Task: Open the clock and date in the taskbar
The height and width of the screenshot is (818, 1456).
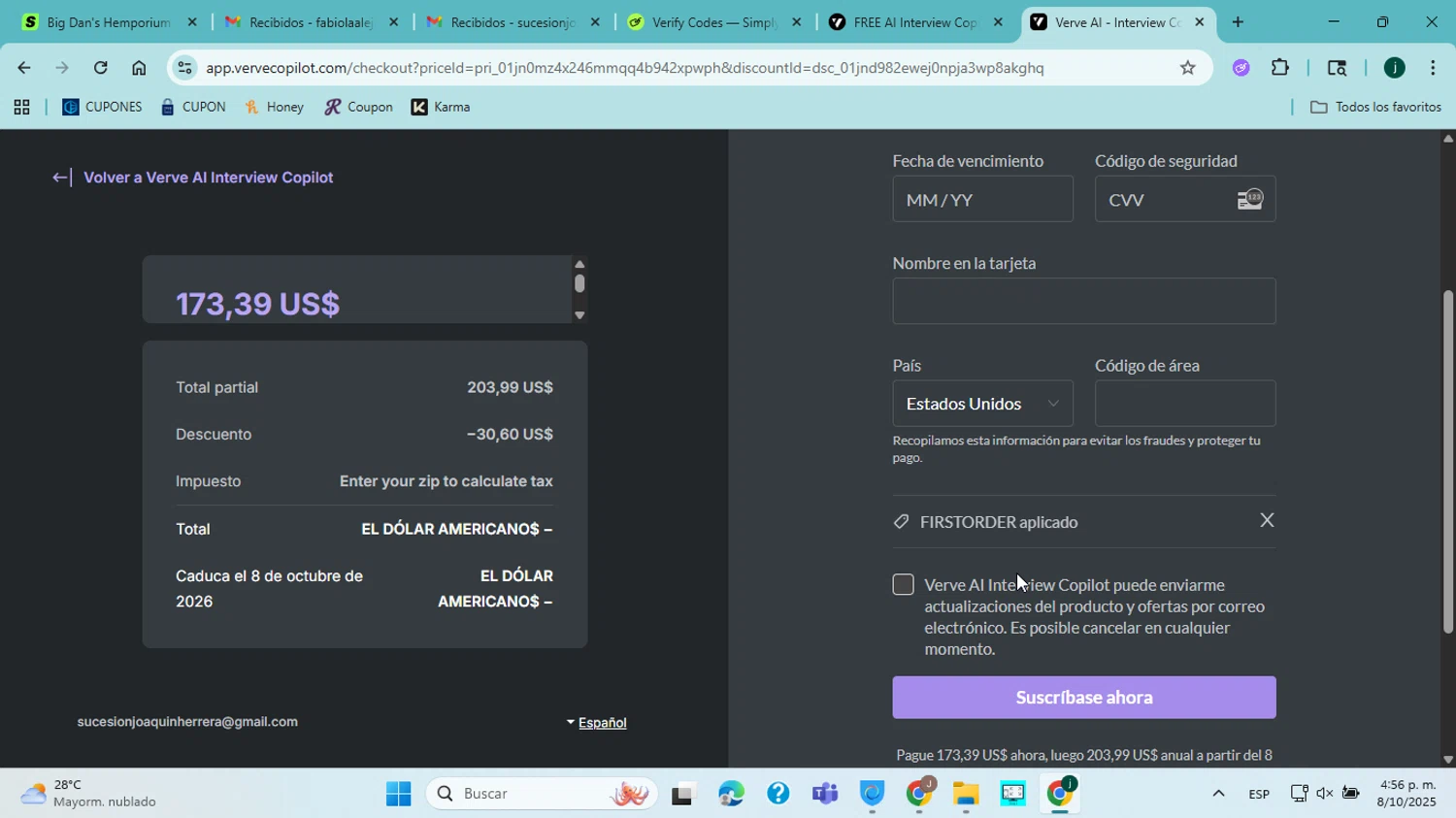Action: [1407, 794]
